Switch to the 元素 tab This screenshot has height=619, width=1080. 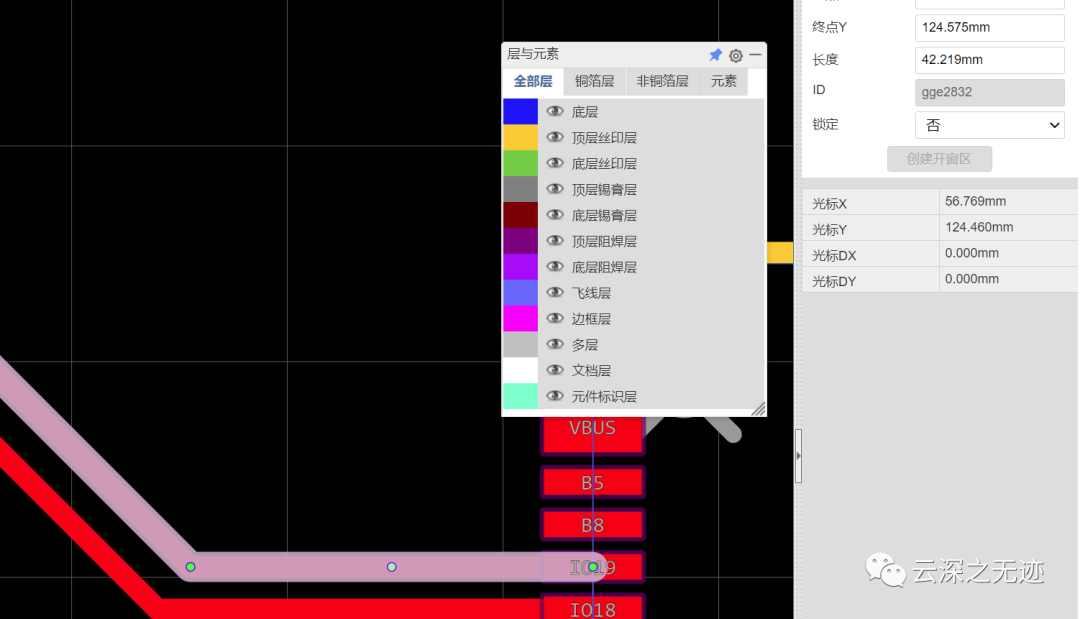click(723, 81)
